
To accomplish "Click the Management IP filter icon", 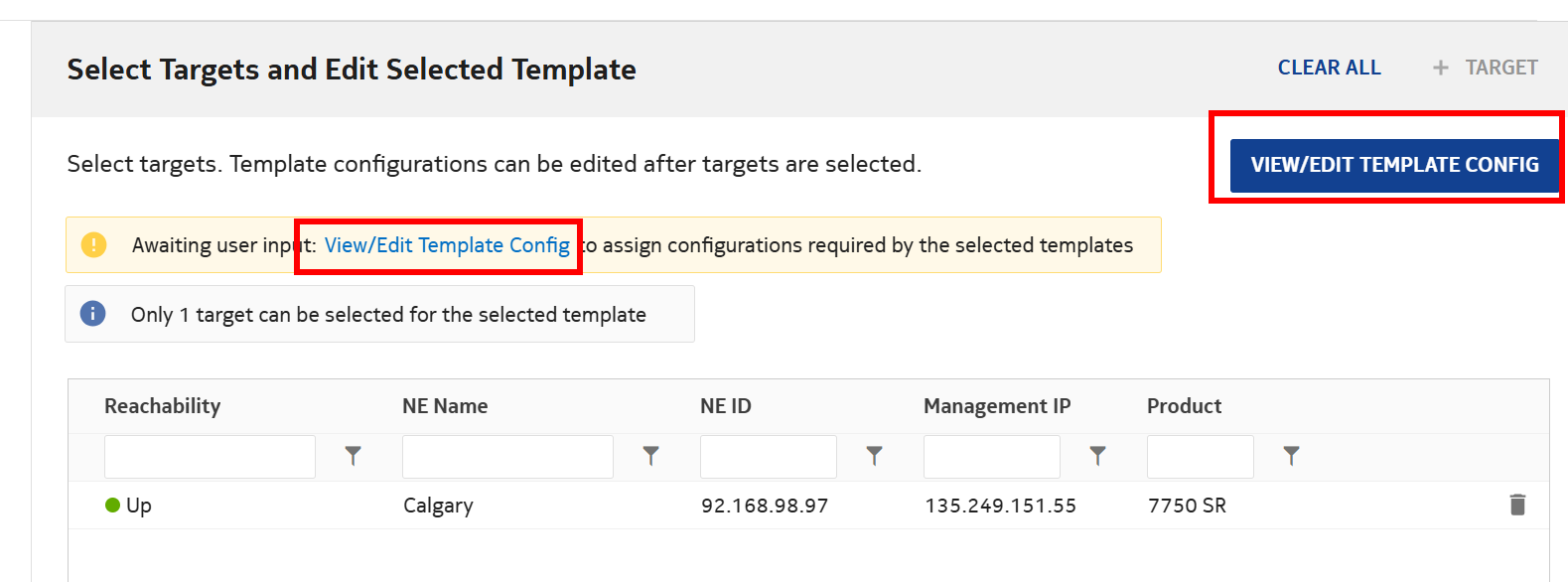I will (x=1097, y=456).
